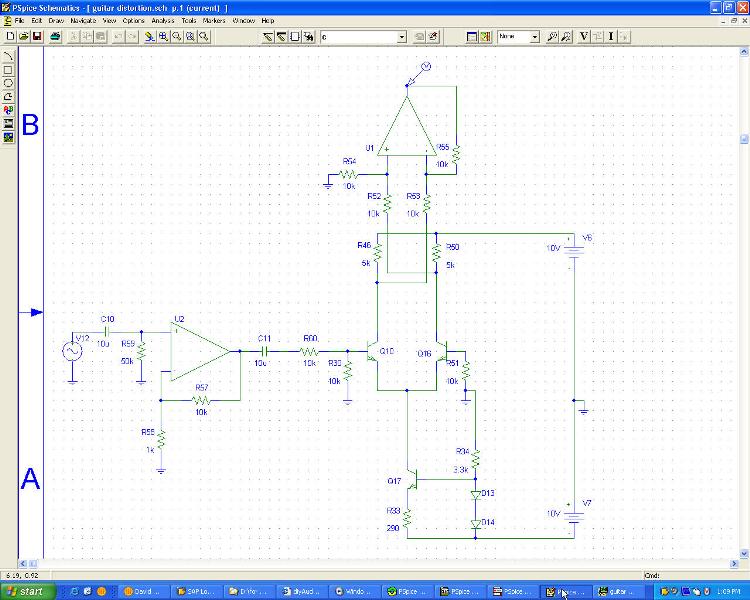Click the Current Marker icon
The image size is (750, 600).
coord(566,36)
